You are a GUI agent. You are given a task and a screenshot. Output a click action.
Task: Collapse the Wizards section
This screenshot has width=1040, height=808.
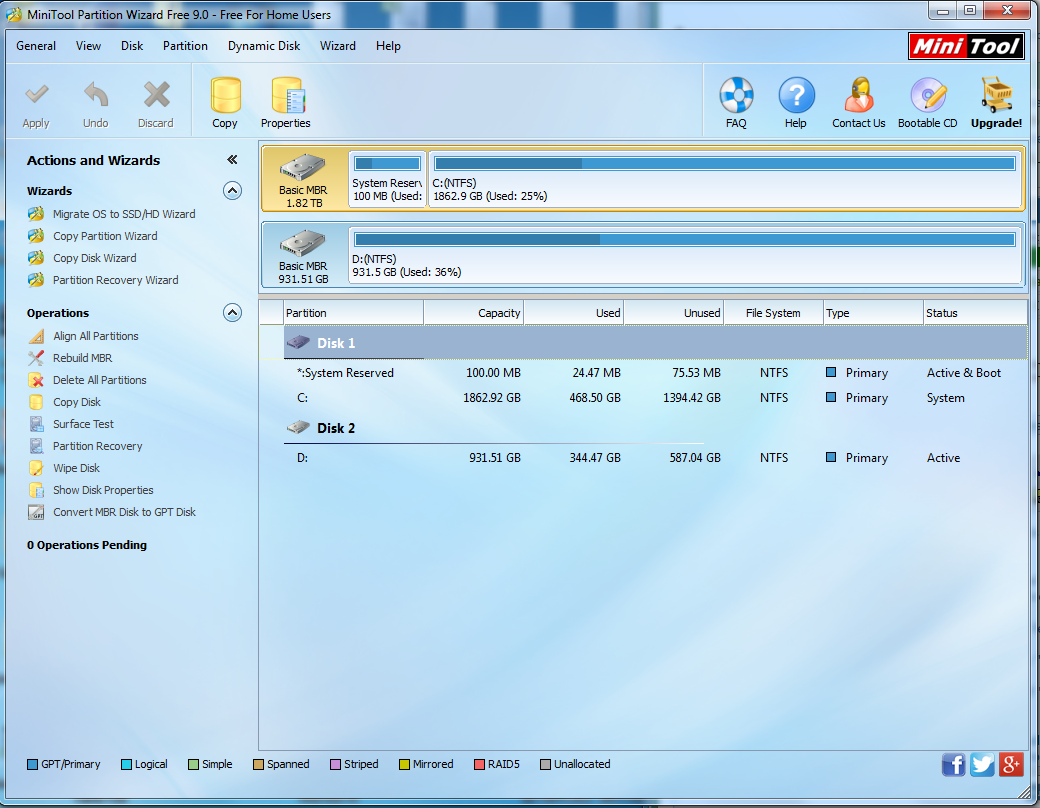click(x=232, y=191)
